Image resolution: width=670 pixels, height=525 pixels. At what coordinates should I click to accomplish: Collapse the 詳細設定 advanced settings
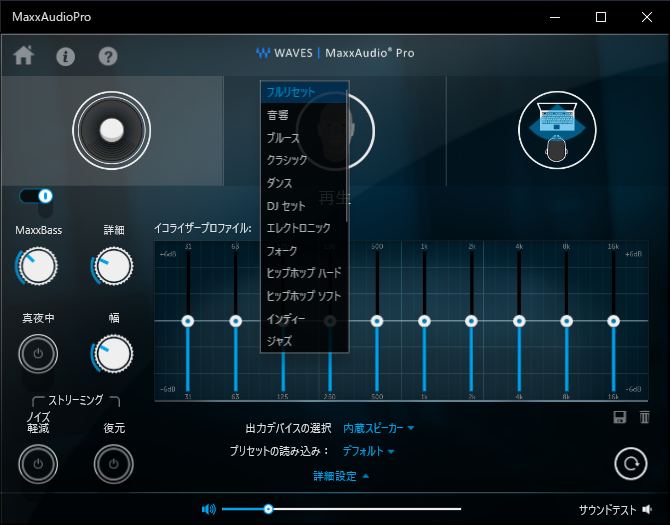pyautogui.click(x=341, y=476)
